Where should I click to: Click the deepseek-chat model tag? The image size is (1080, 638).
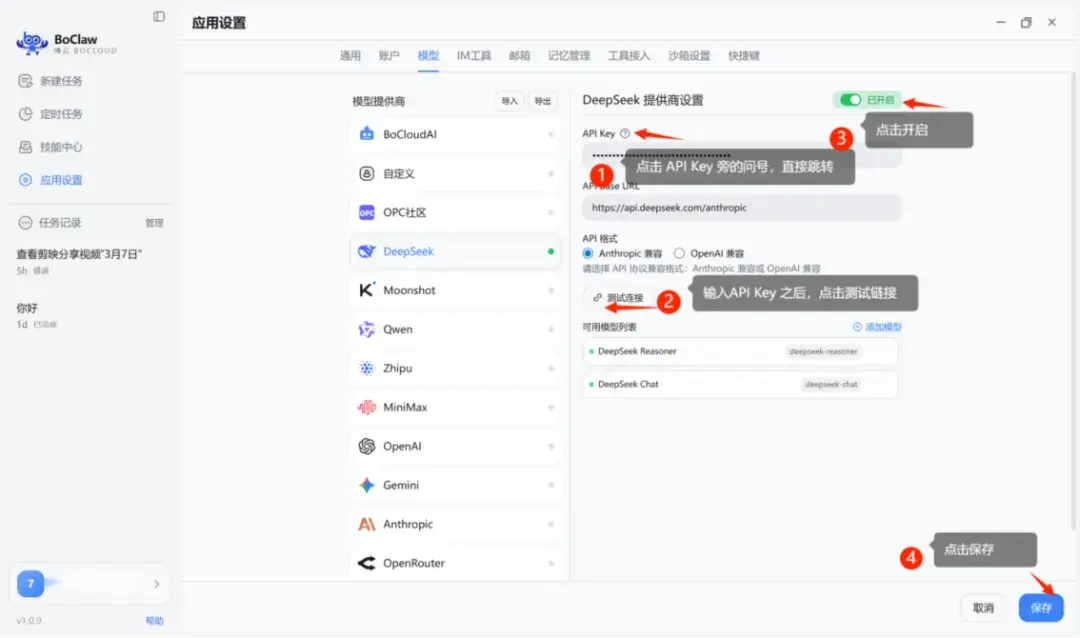click(x=831, y=384)
